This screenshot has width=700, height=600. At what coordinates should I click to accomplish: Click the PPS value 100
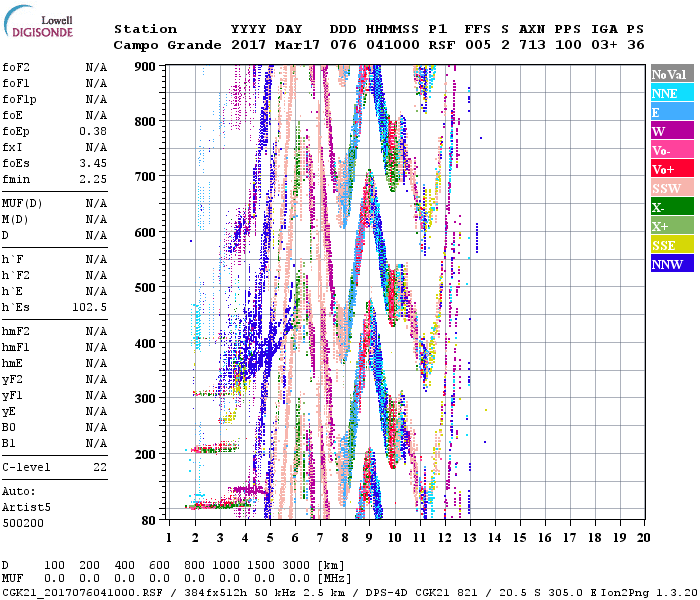tap(568, 45)
